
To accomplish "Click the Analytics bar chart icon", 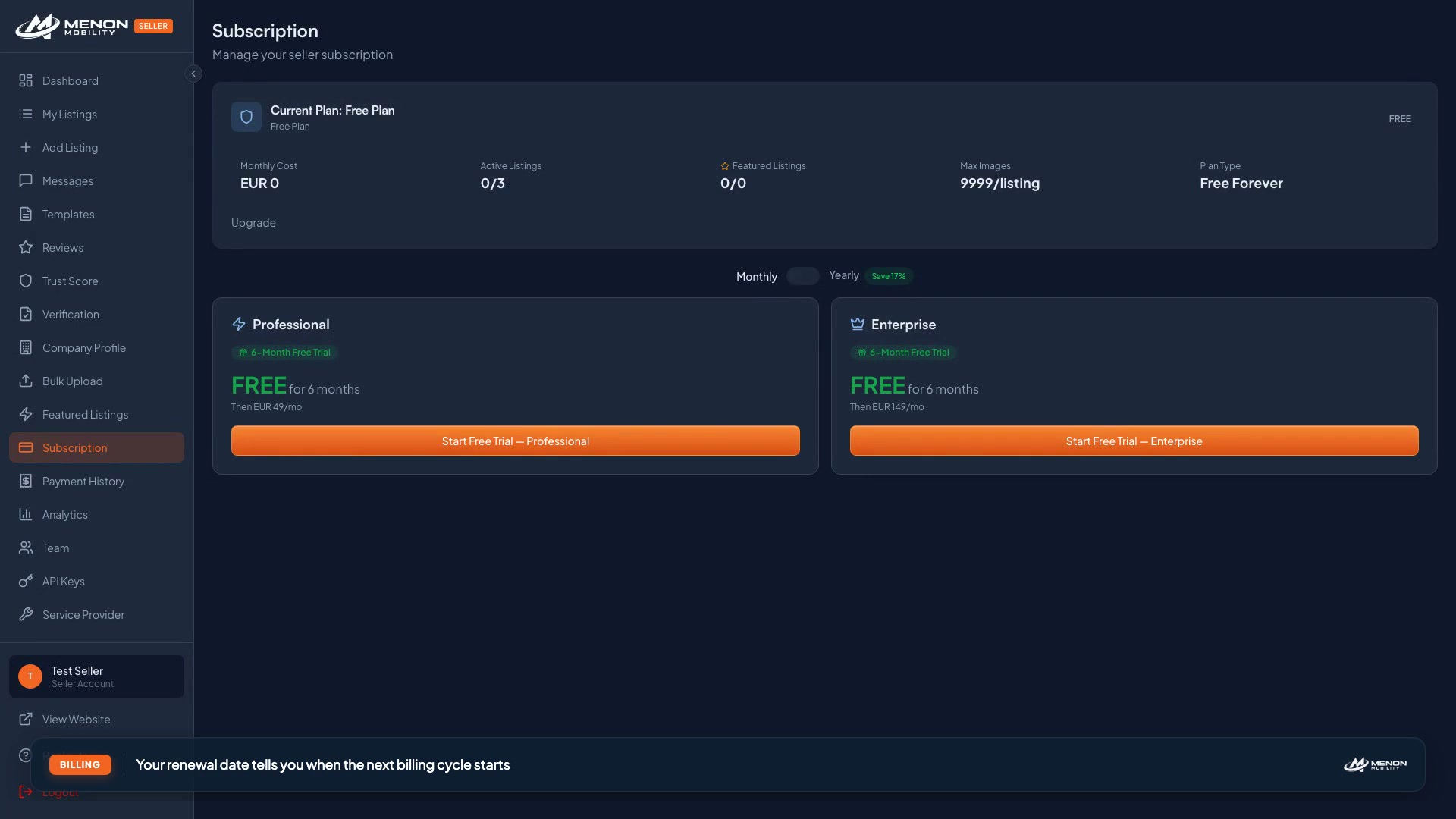I will tap(26, 514).
